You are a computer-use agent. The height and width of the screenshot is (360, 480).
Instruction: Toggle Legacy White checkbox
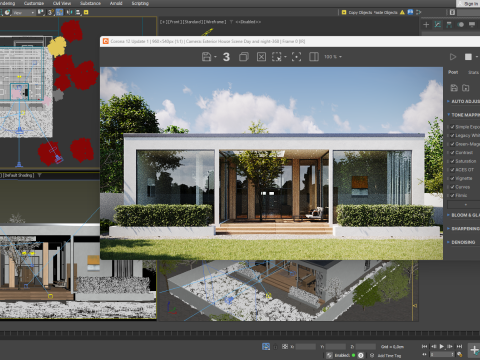click(x=452, y=136)
